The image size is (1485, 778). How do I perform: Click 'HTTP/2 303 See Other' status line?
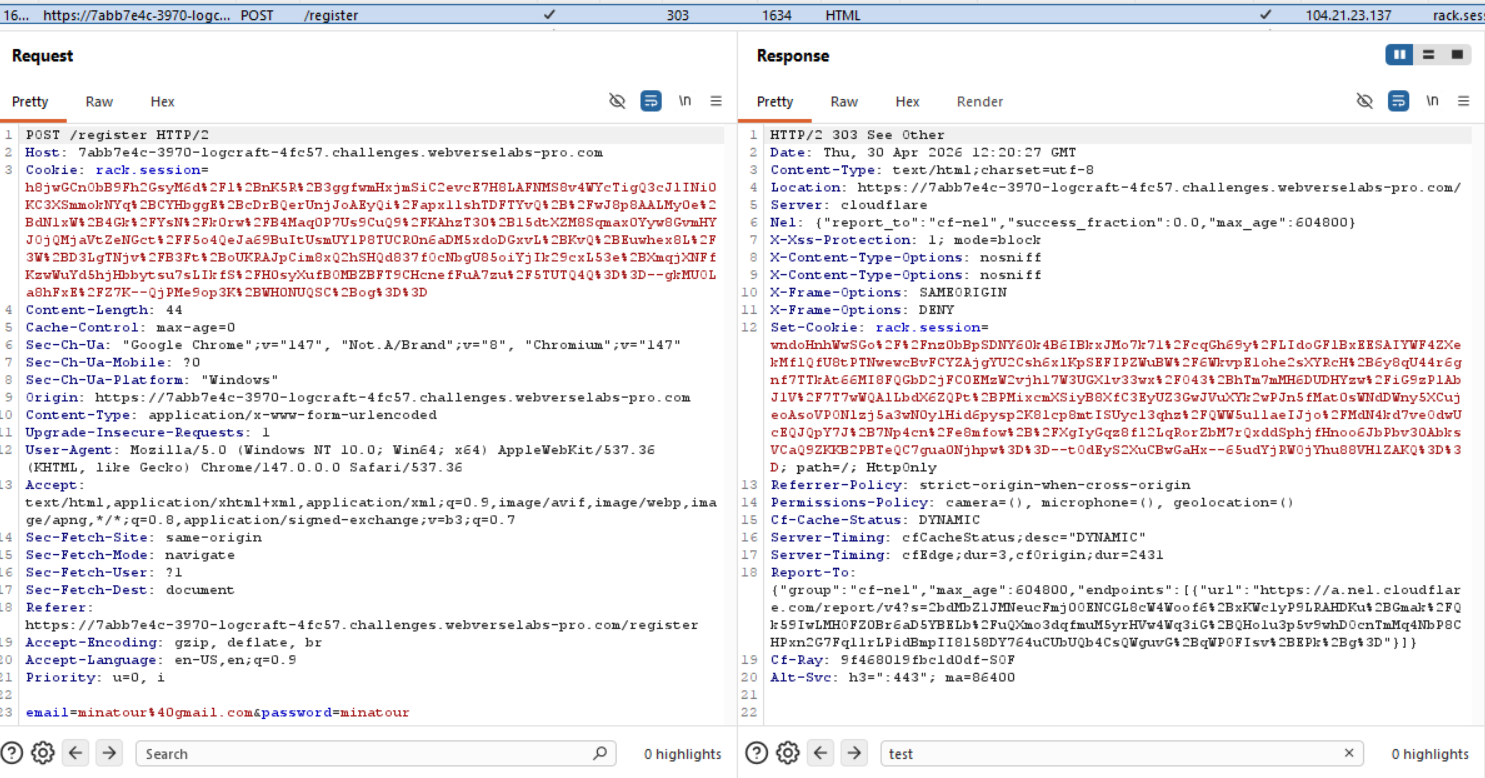pyautogui.click(x=857, y=135)
